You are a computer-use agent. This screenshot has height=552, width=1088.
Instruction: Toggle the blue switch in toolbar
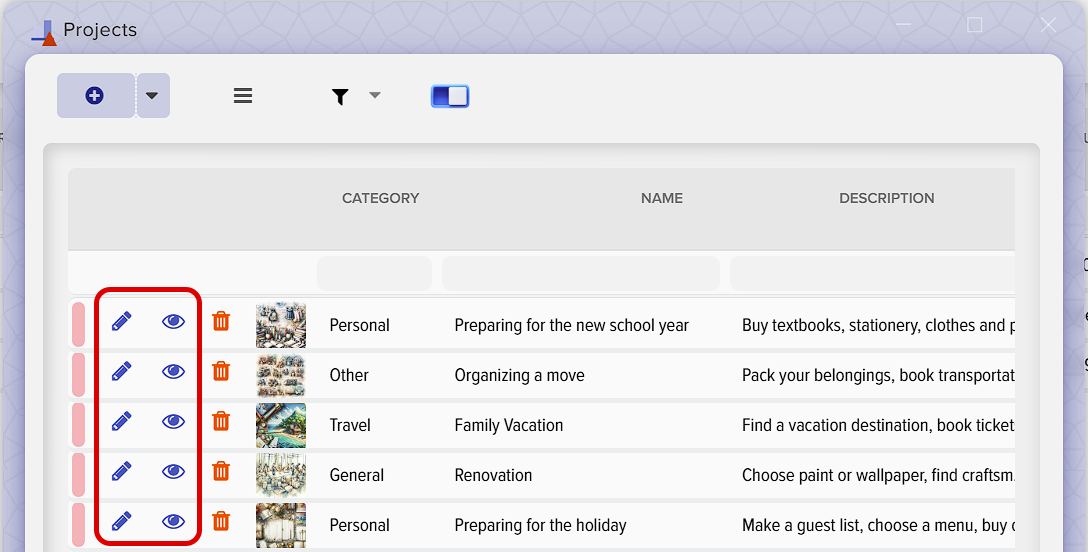(x=450, y=96)
